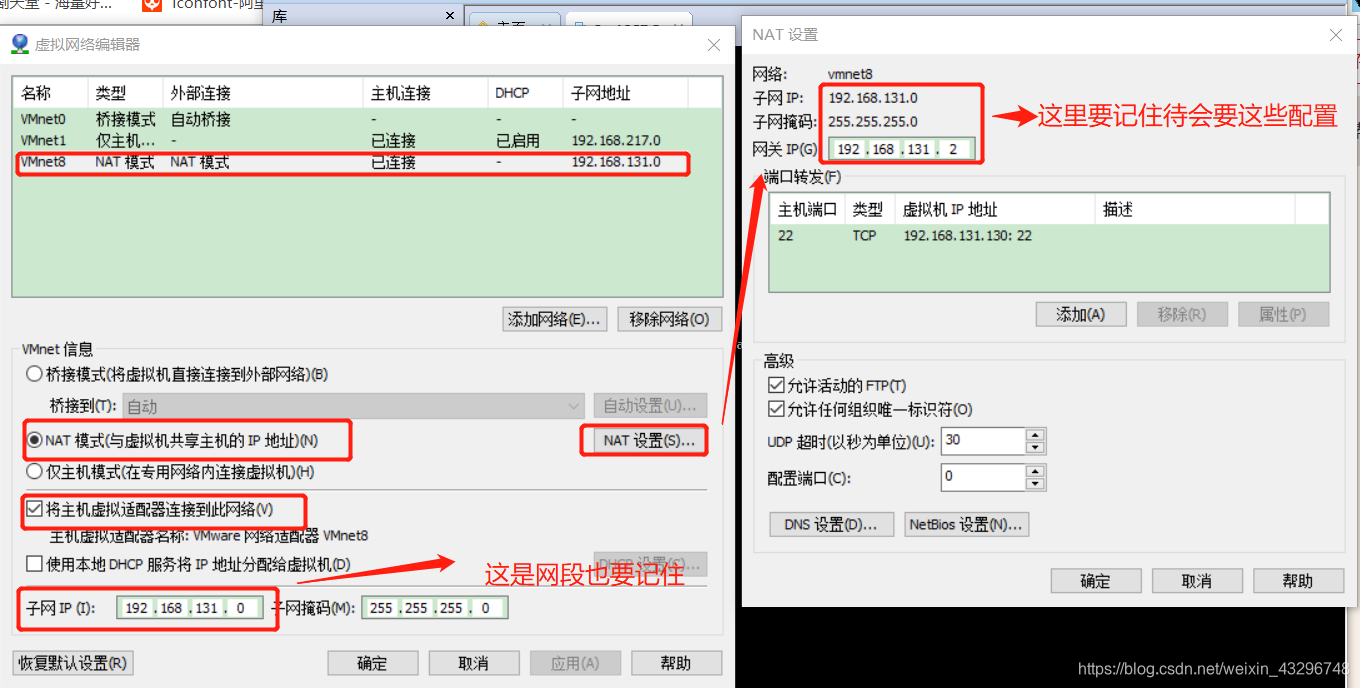Enable local DHCP service checkbox
The width and height of the screenshot is (1360, 688).
(x=35, y=564)
